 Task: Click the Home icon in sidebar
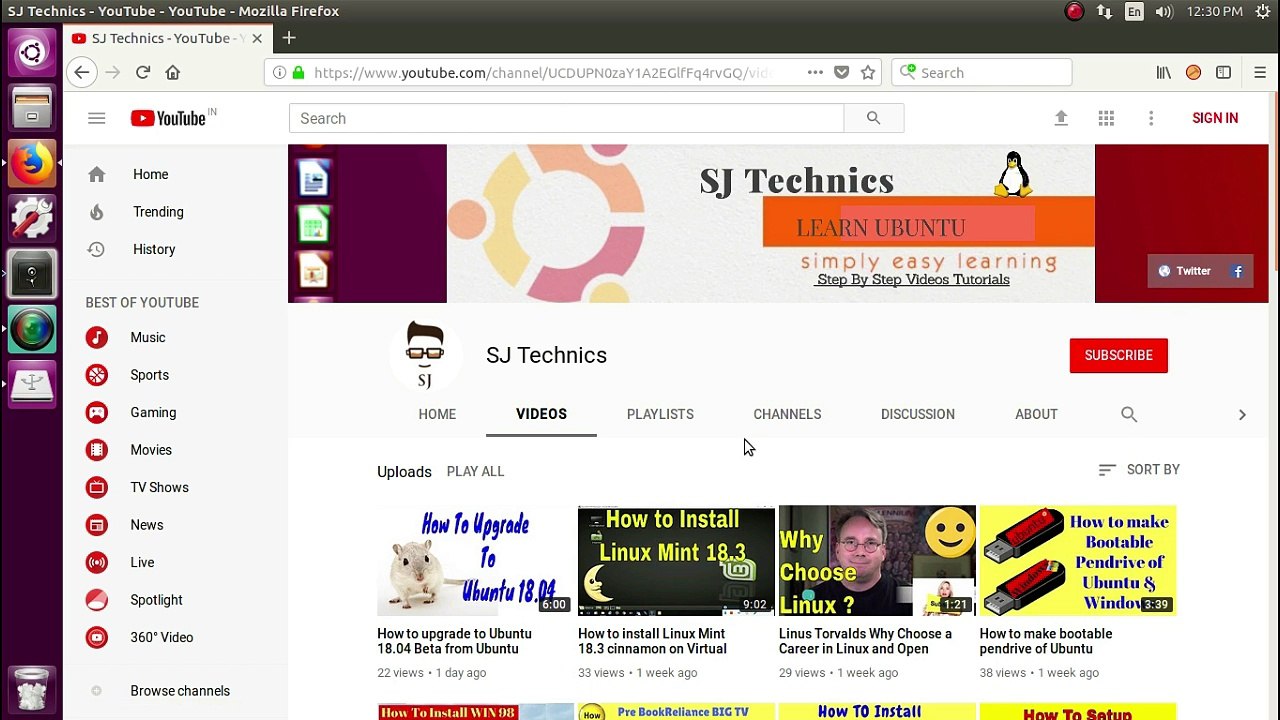(96, 174)
